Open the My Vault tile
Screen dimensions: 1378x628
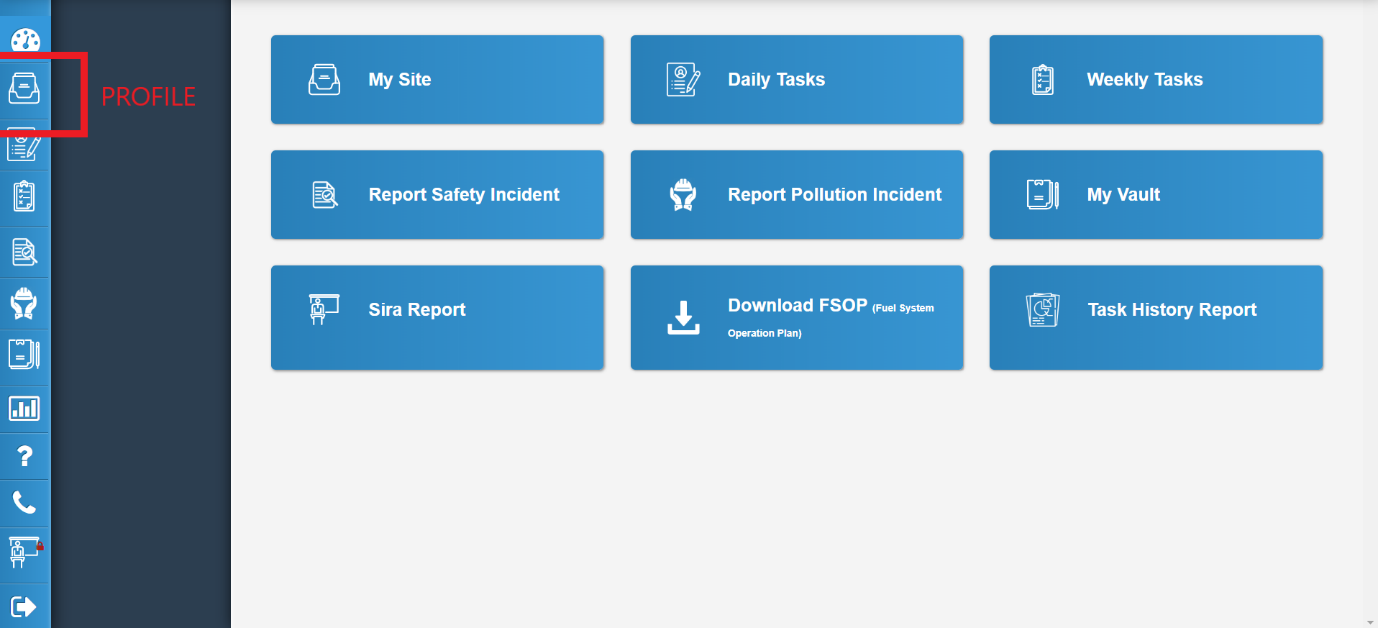pos(1155,195)
